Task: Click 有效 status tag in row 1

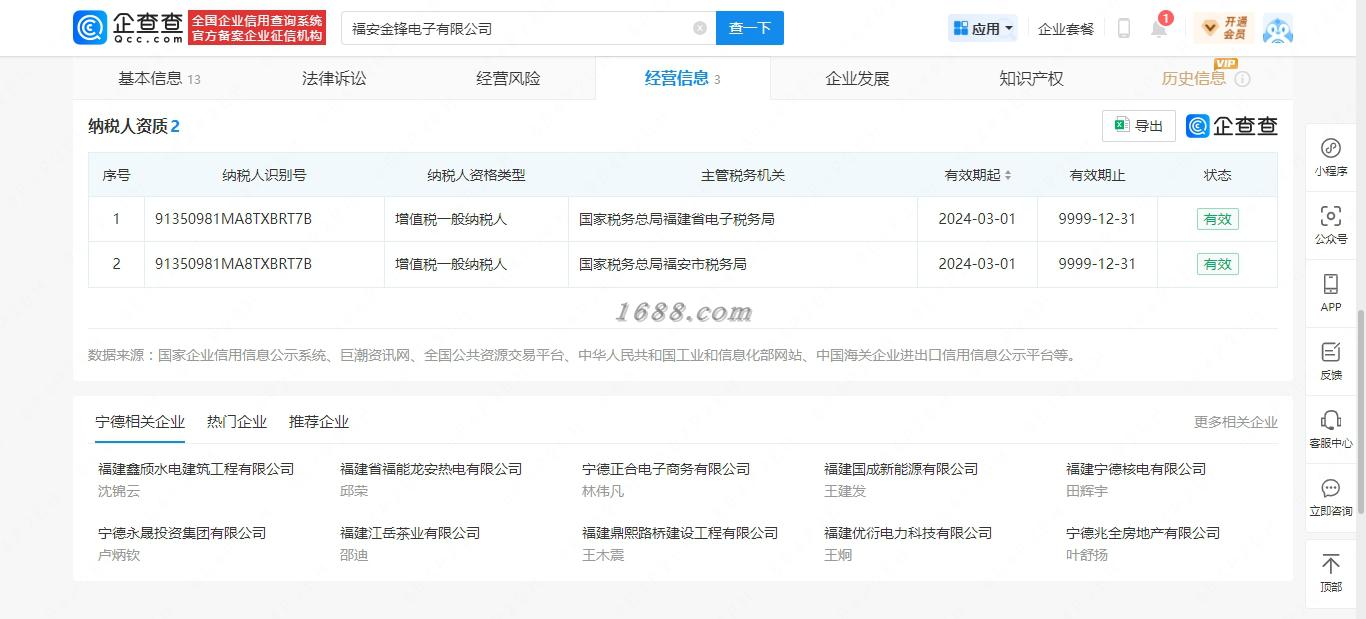Action: pos(1217,219)
